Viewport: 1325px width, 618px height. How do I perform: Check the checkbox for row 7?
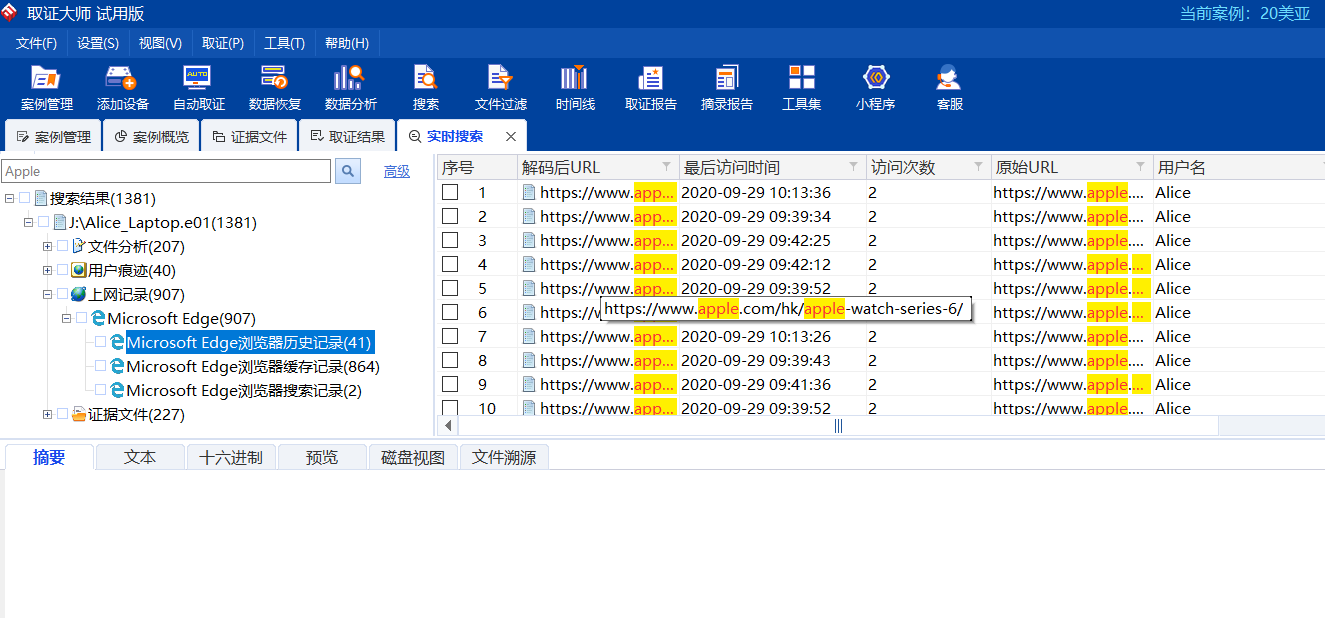pyautogui.click(x=451, y=336)
